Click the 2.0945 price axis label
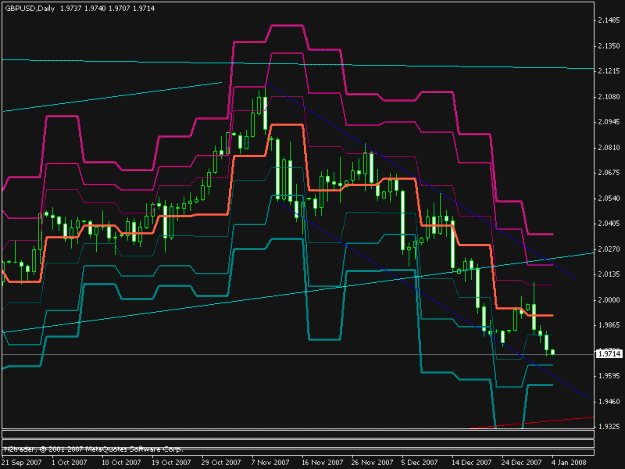The width and height of the screenshot is (625, 469). point(609,122)
